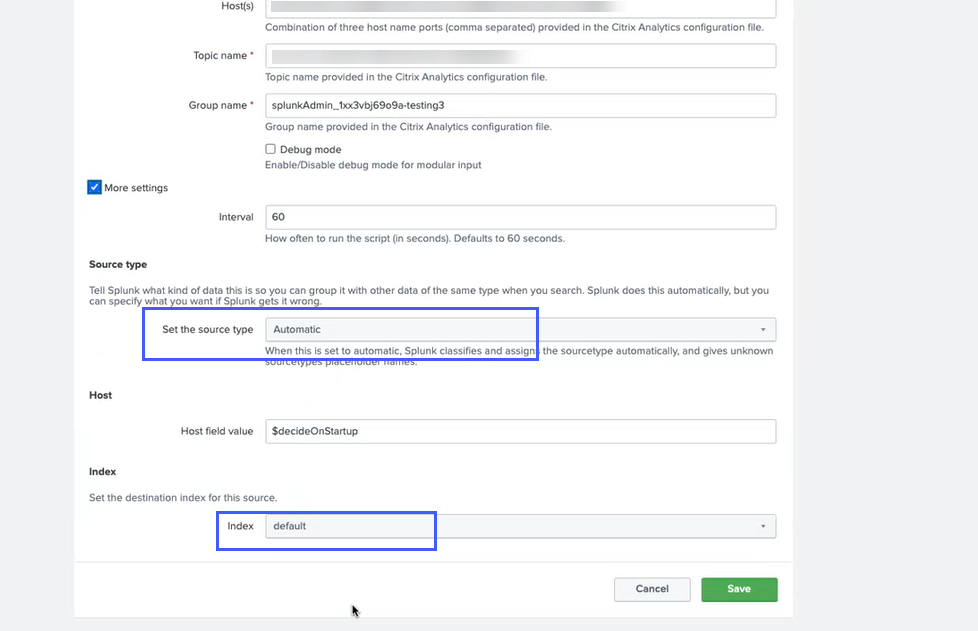Viewport: 978px width, 631px height.
Task: Click the Group name input field
Action: tap(520, 105)
